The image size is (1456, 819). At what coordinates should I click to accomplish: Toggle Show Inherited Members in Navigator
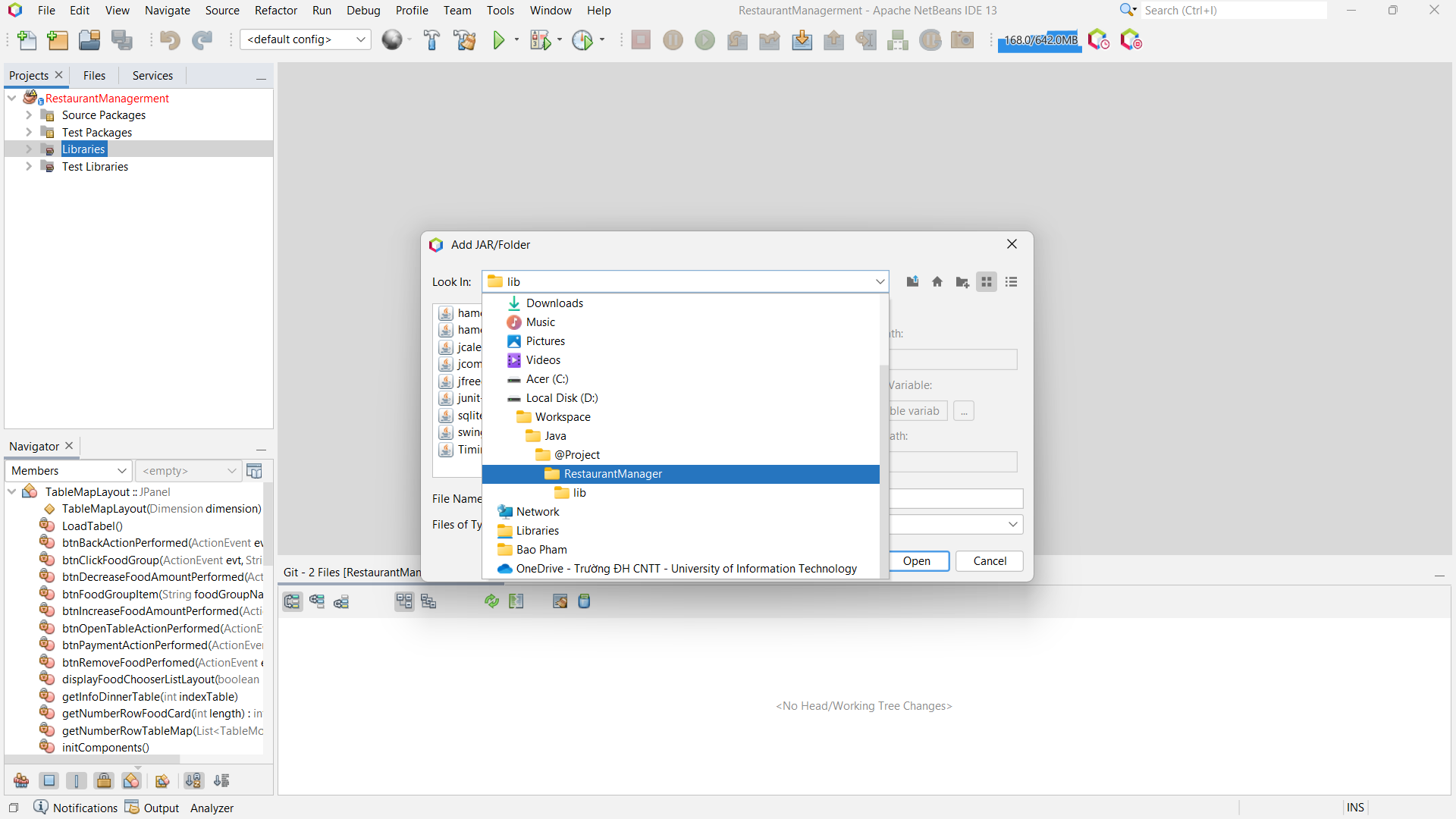[x=21, y=780]
